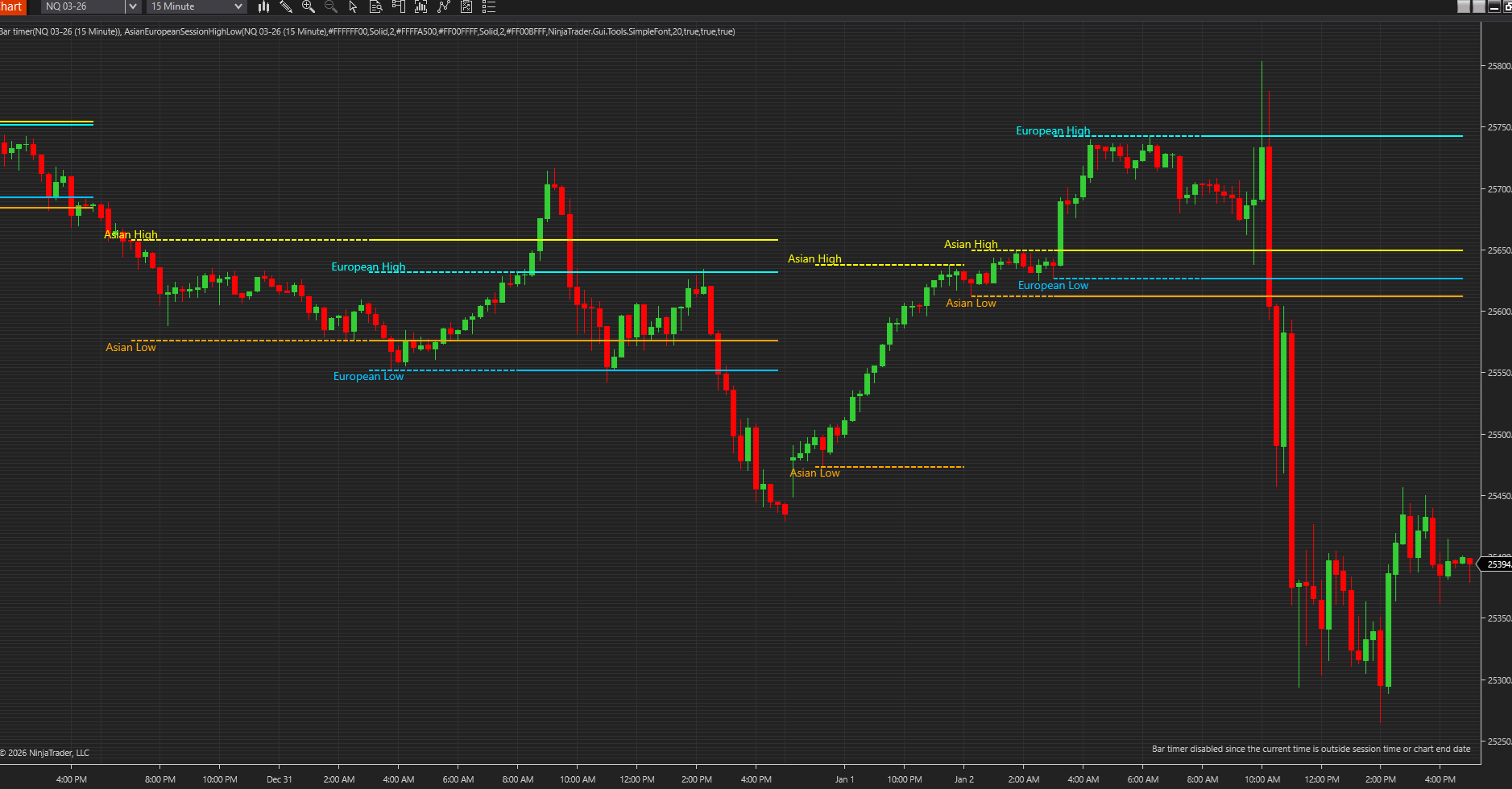The image size is (1512, 789).
Task: Click the Jan 2 label on time axis
Action: pyautogui.click(x=963, y=779)
